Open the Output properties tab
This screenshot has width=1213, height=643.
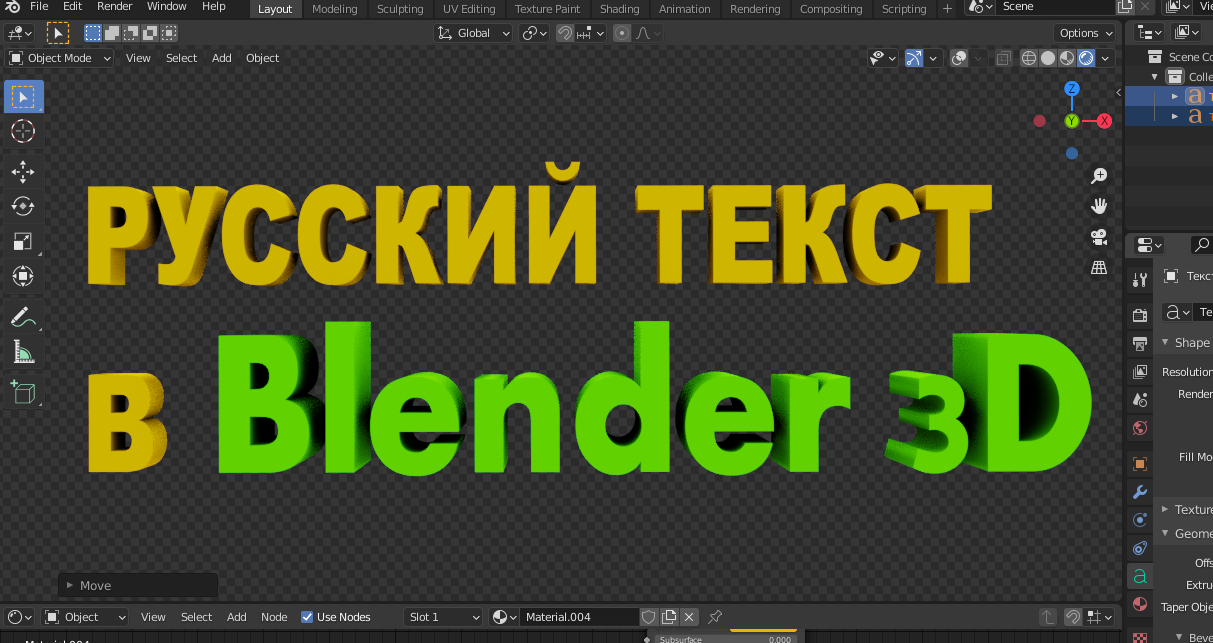tap(1139, 343)
